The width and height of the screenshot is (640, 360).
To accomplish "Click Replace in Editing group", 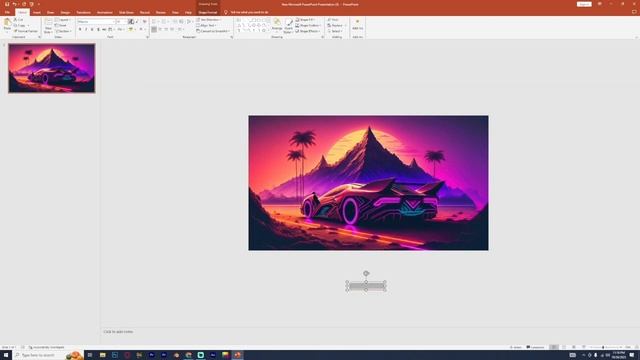I will pos(336,25).
